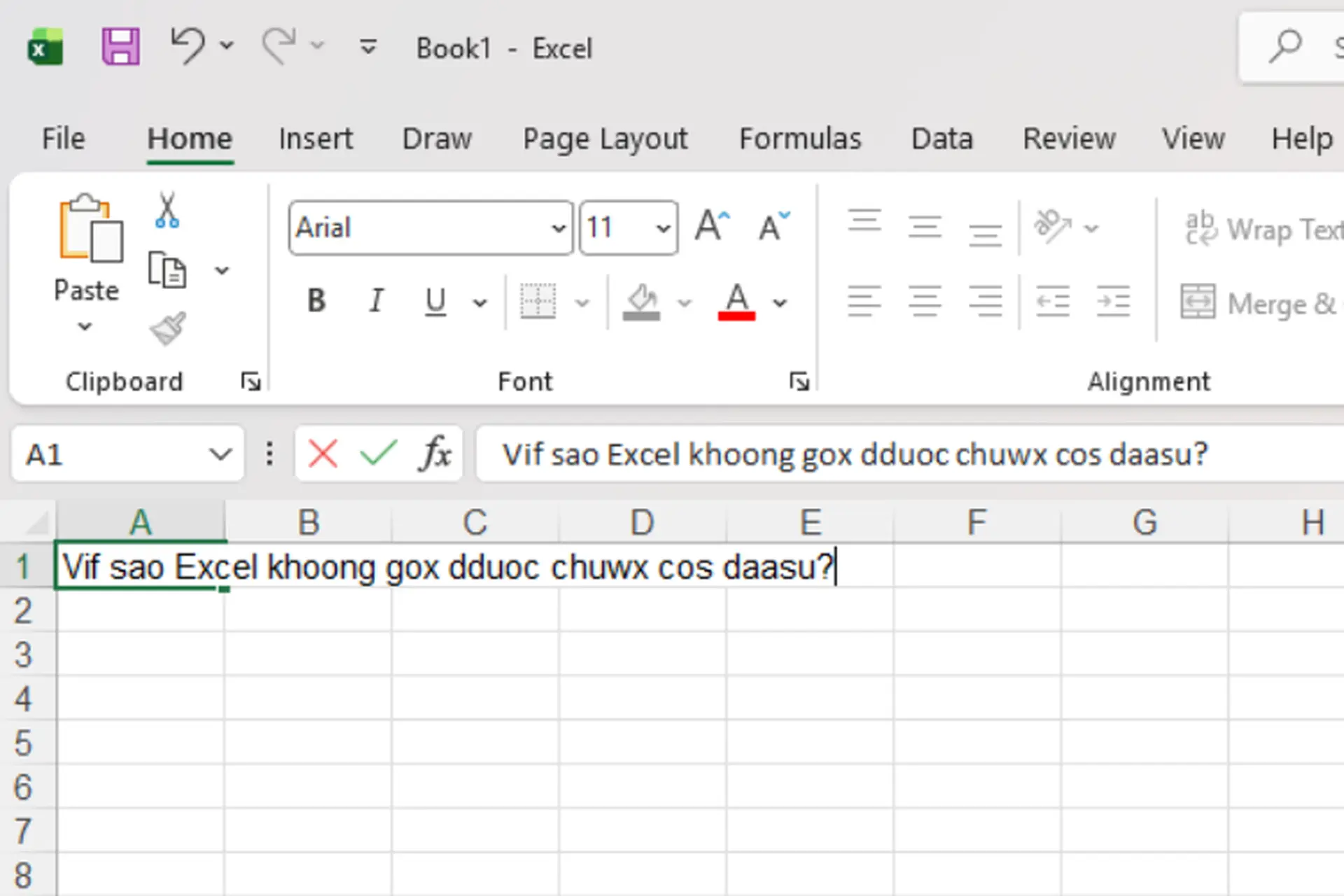
Task: Switch to the Draw tab
Action: (x=437, y=139)
